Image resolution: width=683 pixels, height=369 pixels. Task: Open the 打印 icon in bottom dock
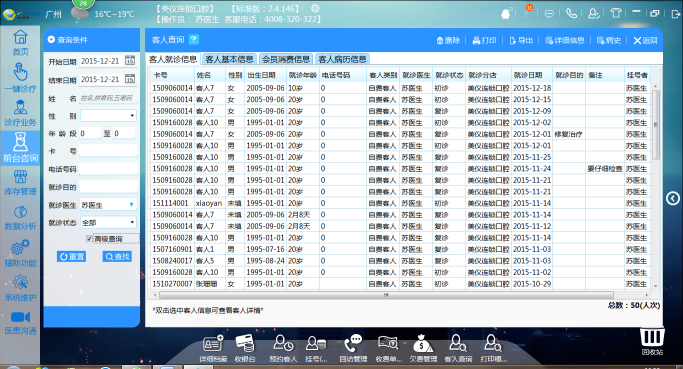pyautogui.click(x=494, y=349)
